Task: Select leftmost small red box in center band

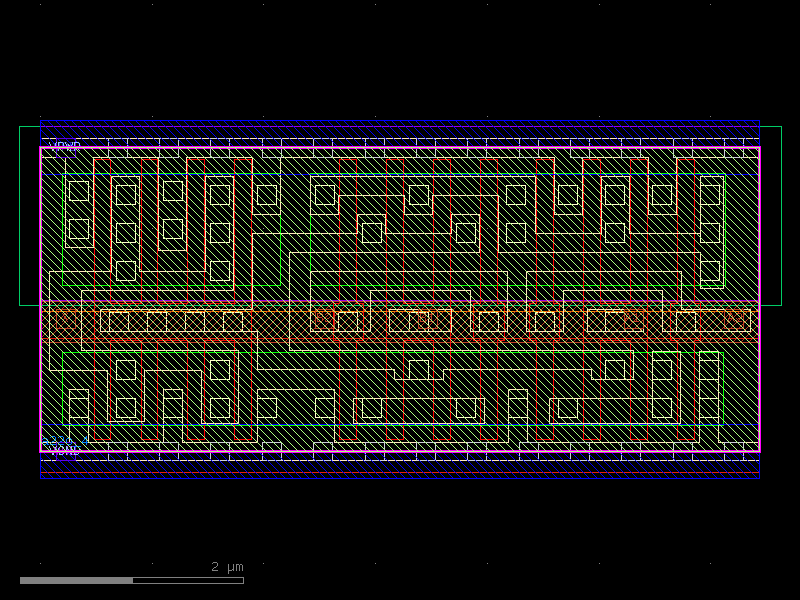Action: (x=63, y=320)
